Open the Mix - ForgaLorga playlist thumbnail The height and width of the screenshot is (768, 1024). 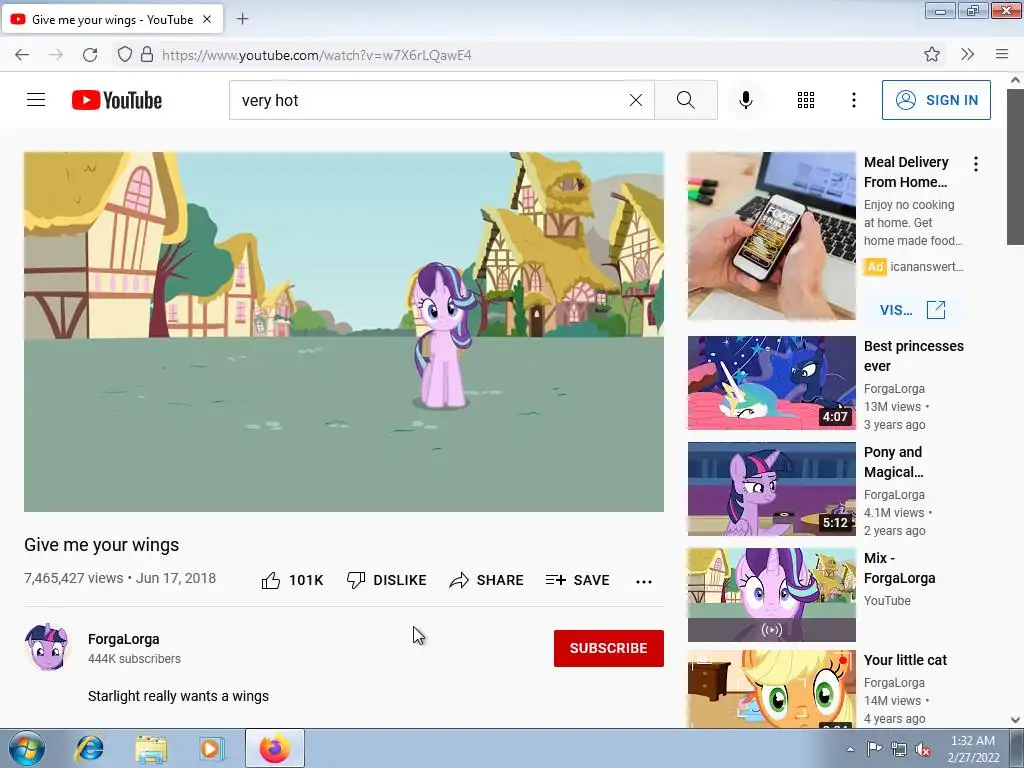771,594
